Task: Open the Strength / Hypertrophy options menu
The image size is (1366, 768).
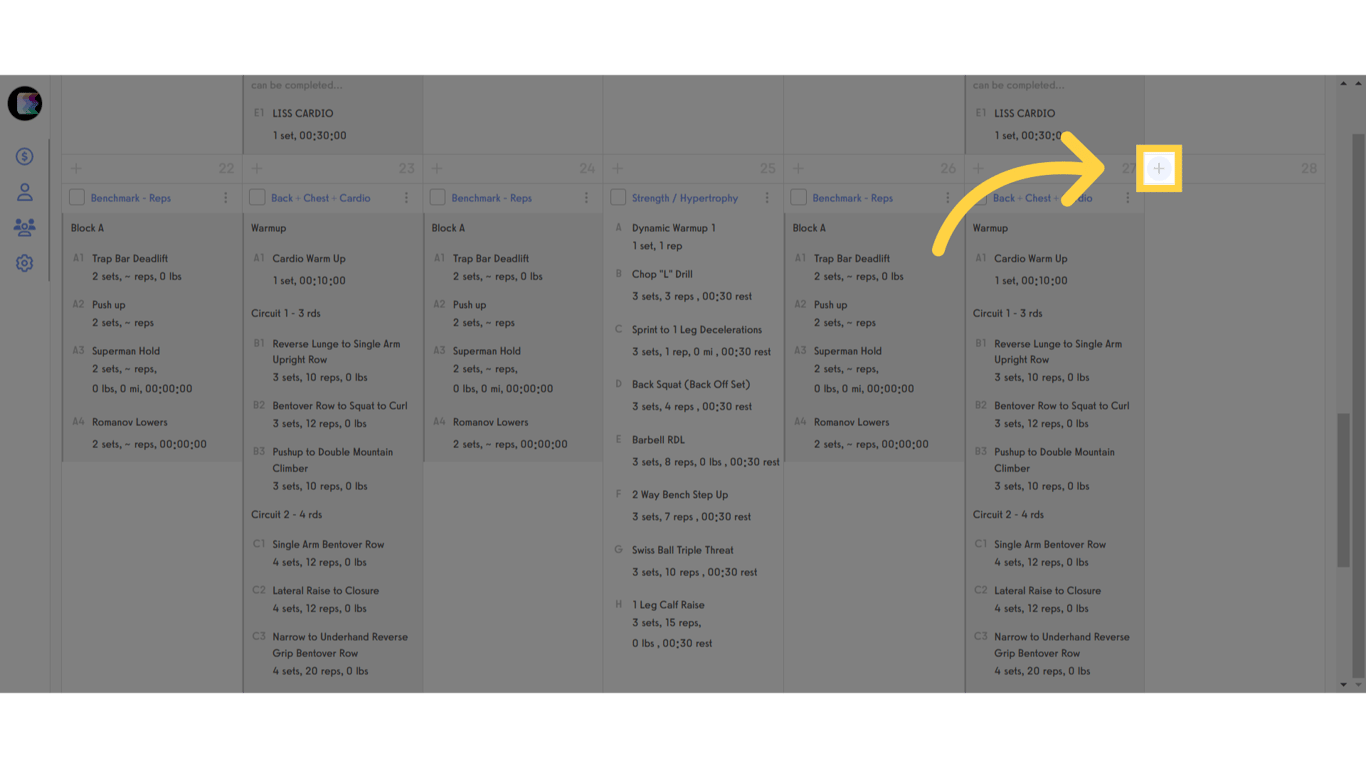Action: coord(767,198)
